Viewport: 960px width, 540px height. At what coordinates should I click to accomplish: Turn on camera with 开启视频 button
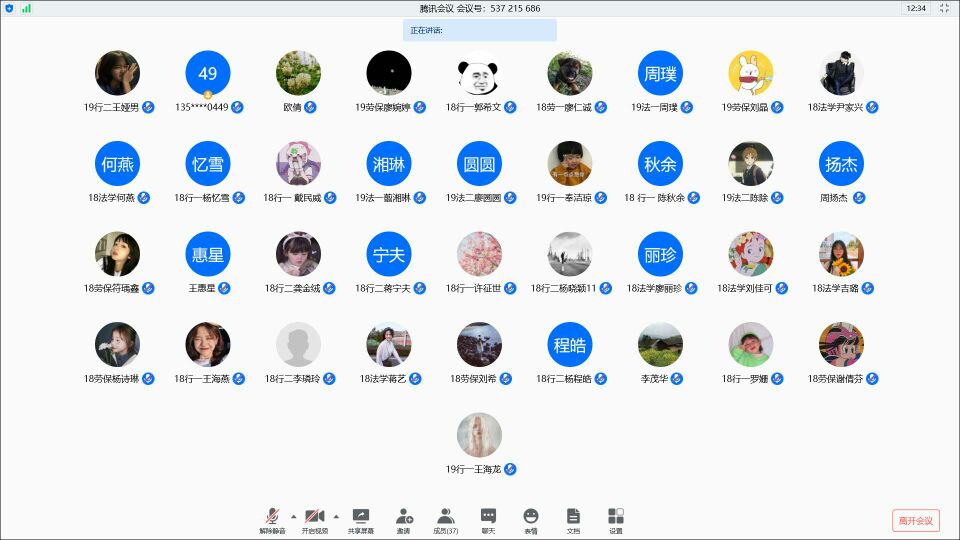[314, 518]
